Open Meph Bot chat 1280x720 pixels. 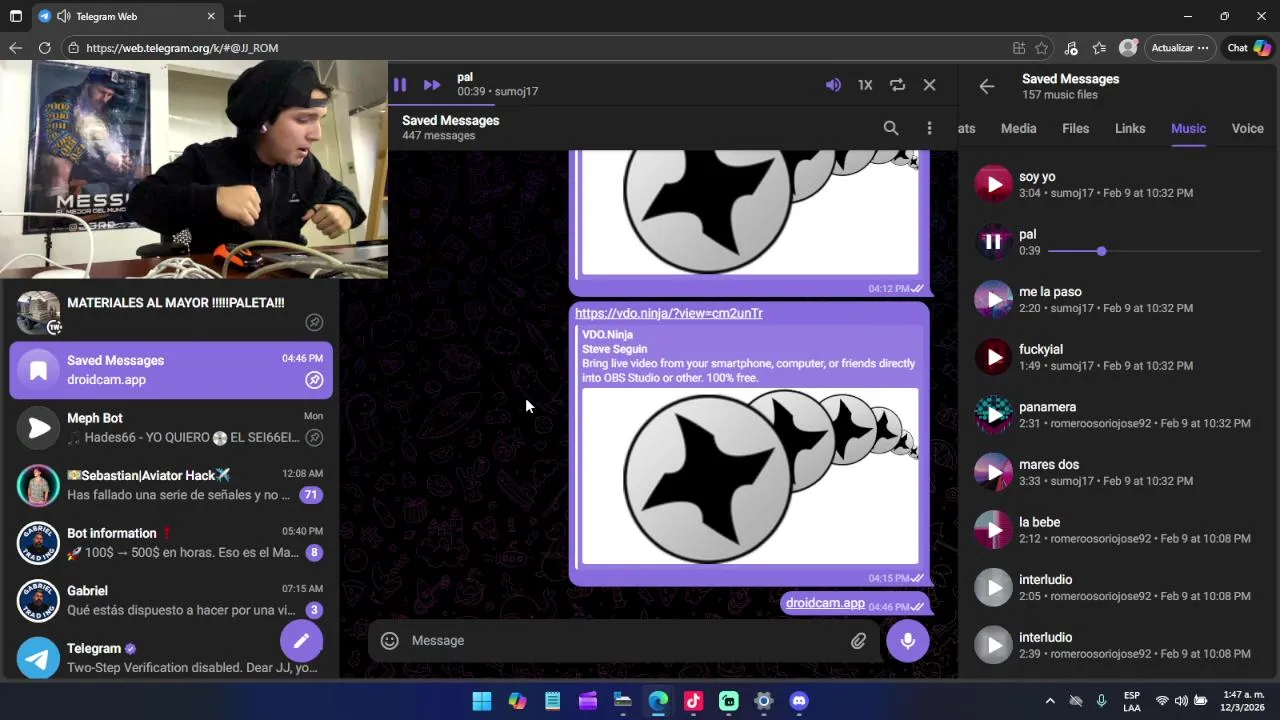(171, 427)
